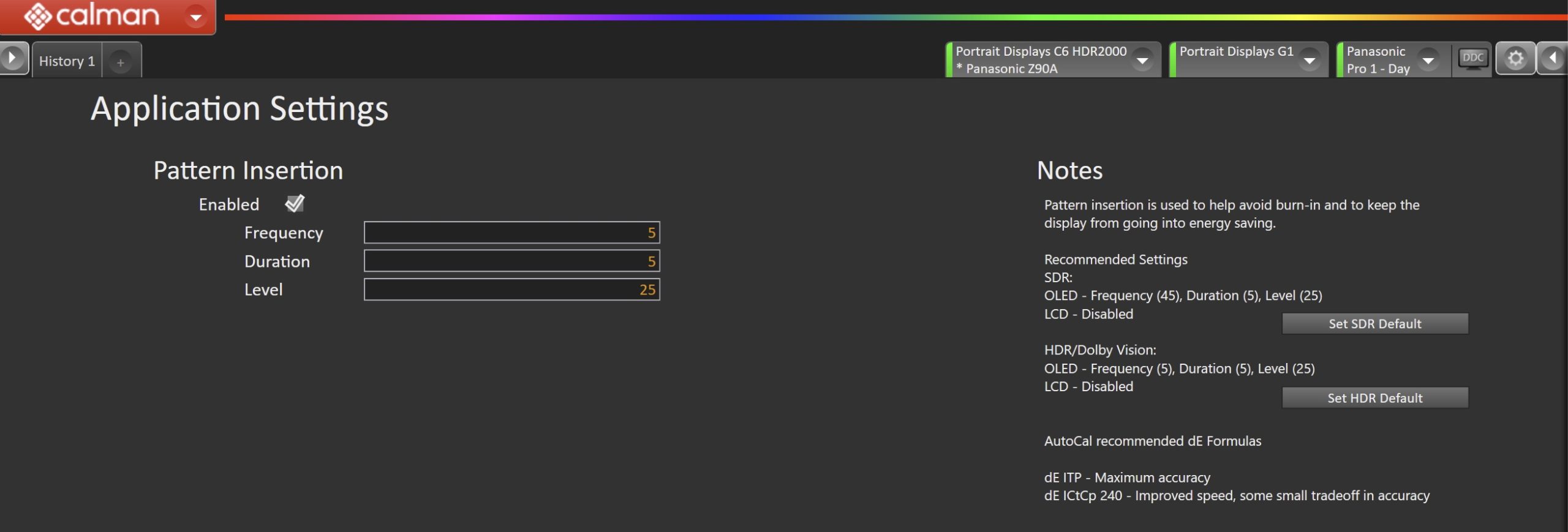Click the AutoCal recommended dE Formulas text
Image resolution: width=1568 pixels, height=532 pixels.
click(x=1152, y=441)
